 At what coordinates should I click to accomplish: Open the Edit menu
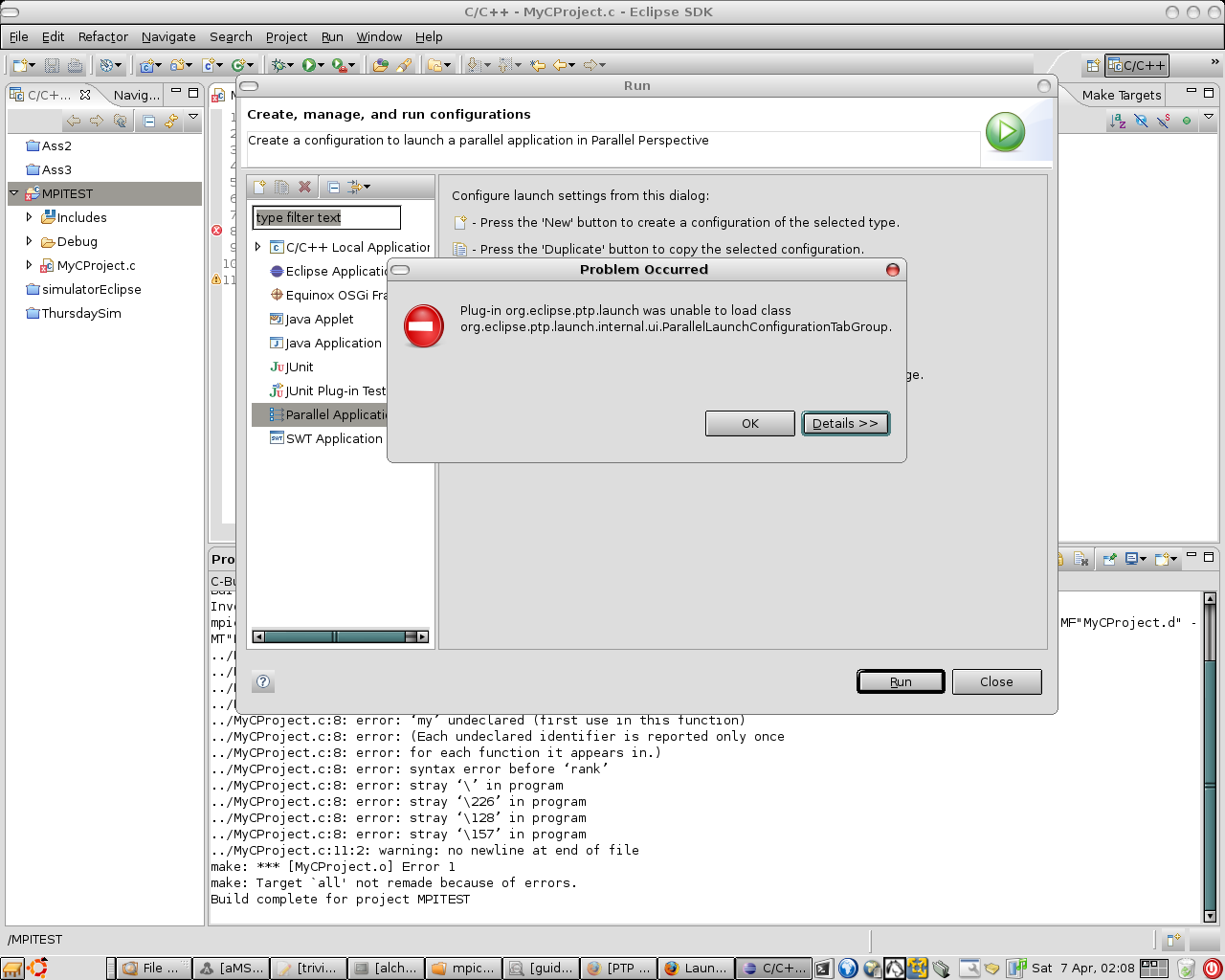(53, 36)
